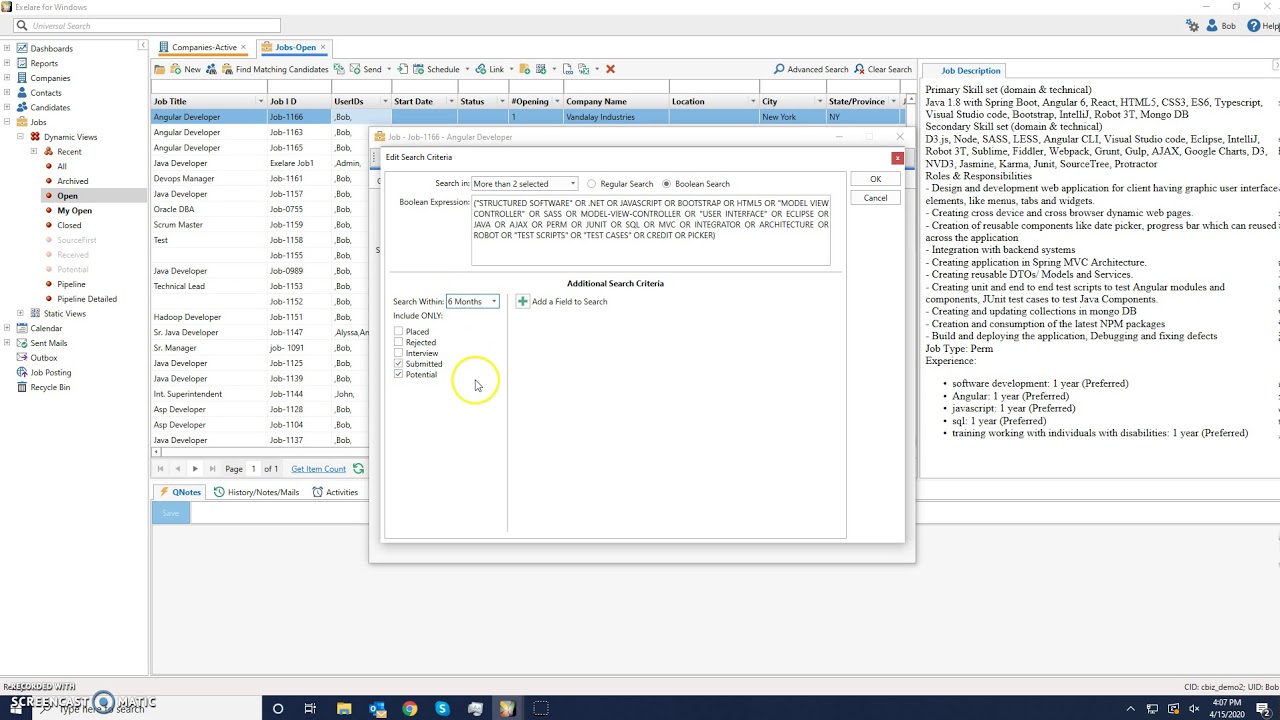Open Recycle Bin in the sidebar

49,387
